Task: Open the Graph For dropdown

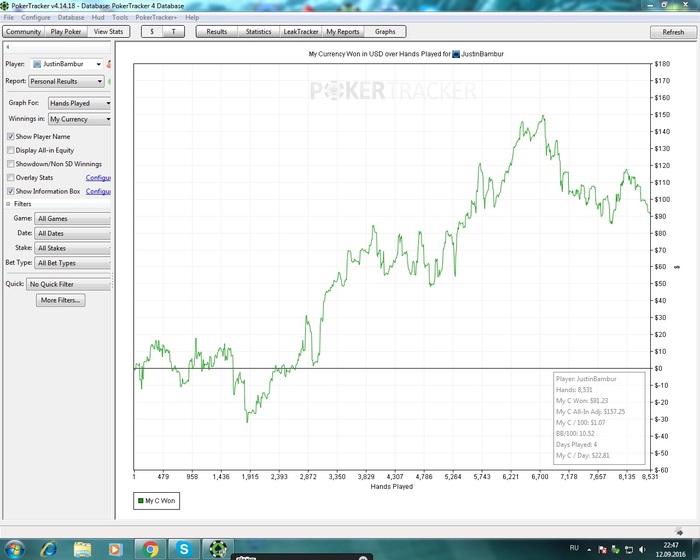Action: coord(80,103)
